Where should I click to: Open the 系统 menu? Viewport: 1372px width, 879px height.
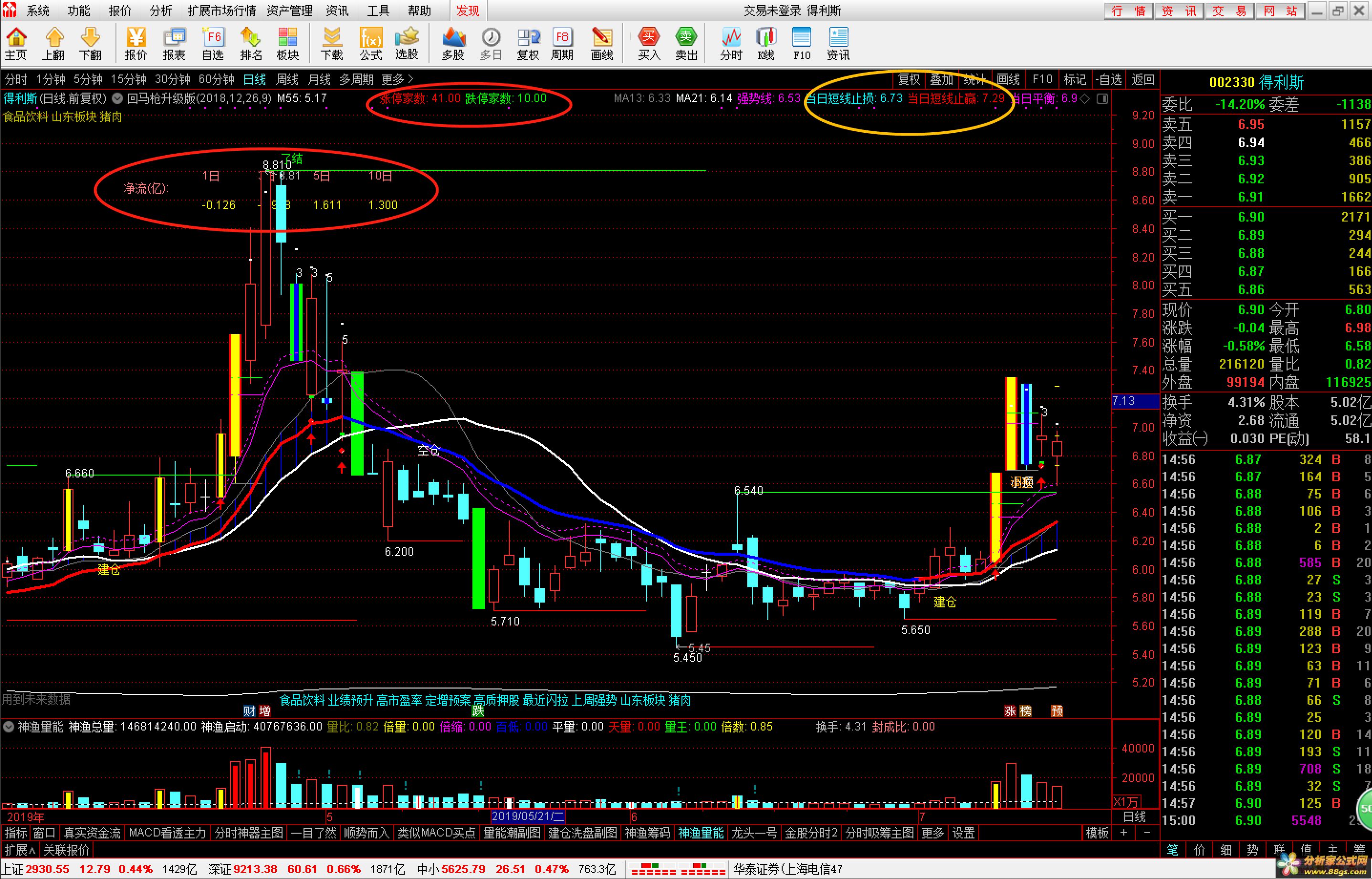pyautogui.click(x=38, y=11)
